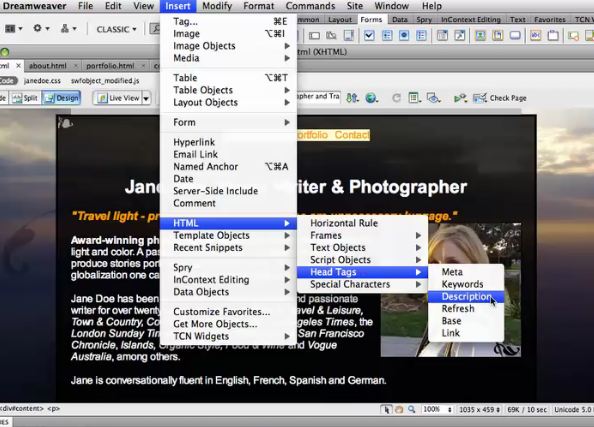Insert a Label form object
This screenshot has height=427, width=594.
(x=535, y=36)
